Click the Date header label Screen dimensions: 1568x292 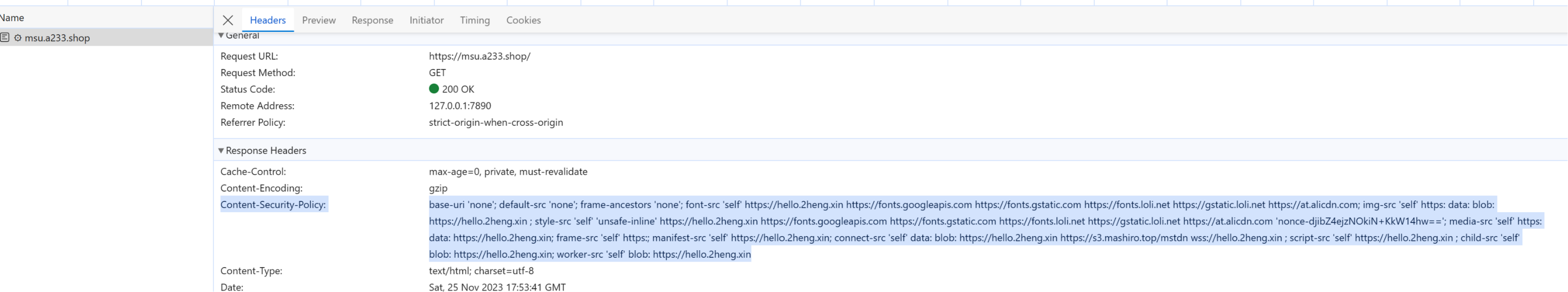231,287
